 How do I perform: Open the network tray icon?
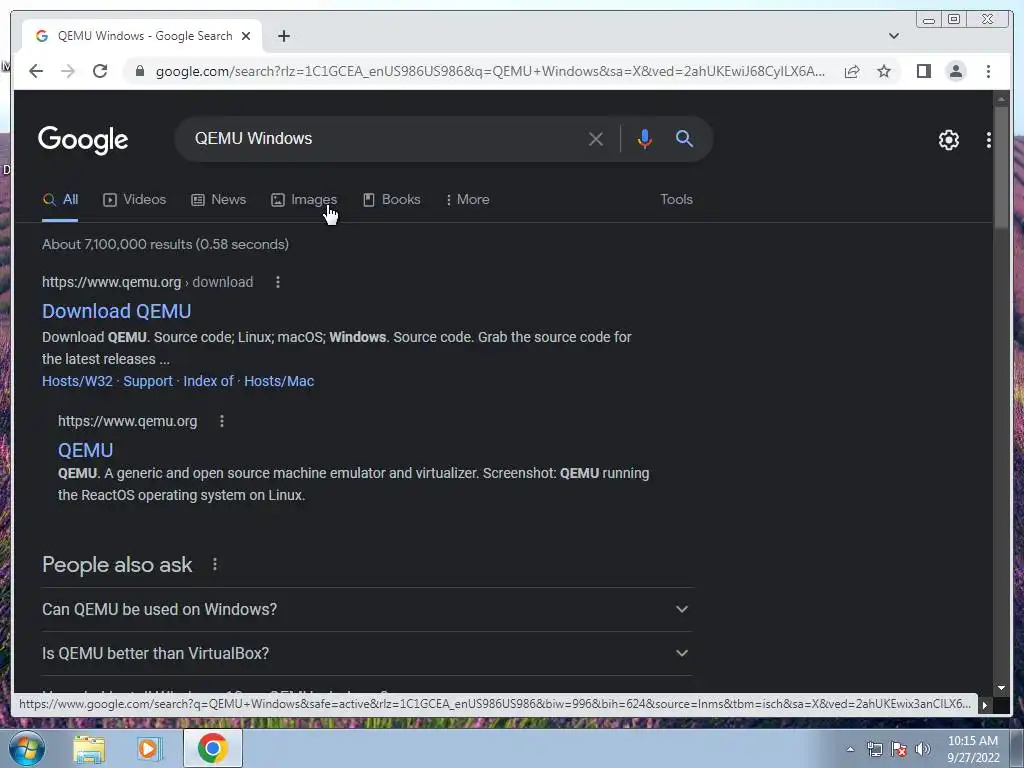(874, 749)
